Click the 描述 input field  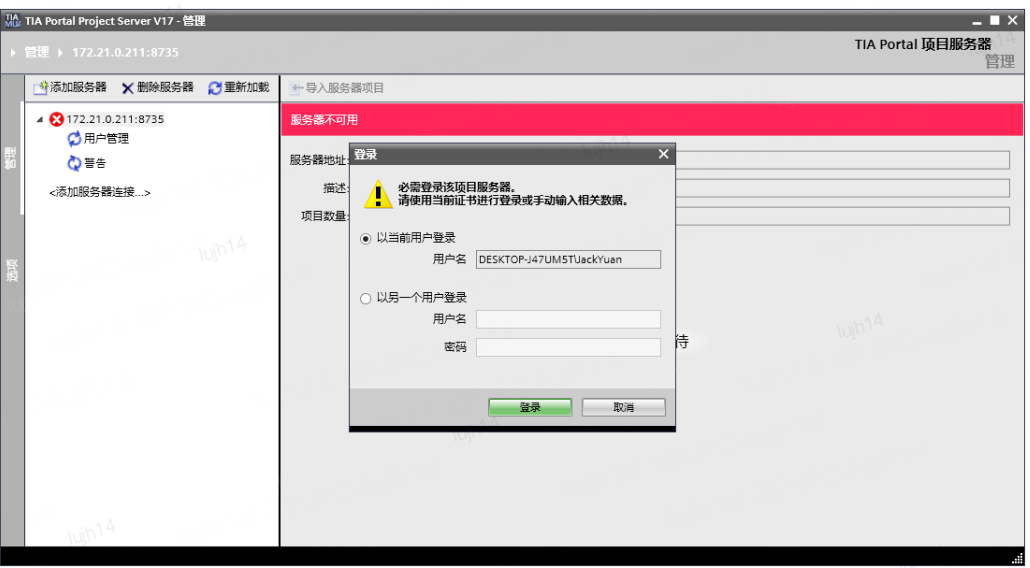point(842,188)
